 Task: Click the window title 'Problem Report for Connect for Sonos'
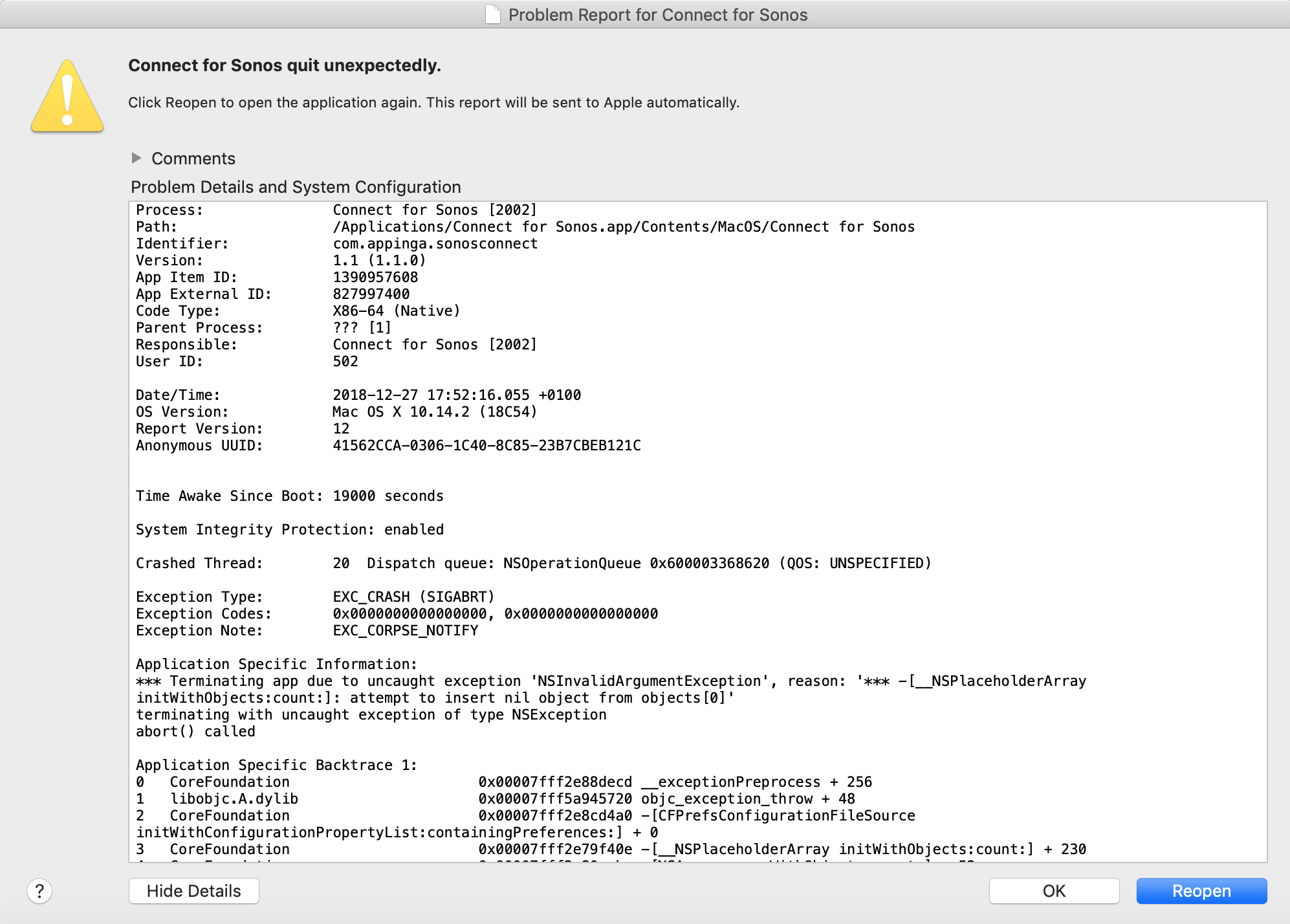(658, 14)
